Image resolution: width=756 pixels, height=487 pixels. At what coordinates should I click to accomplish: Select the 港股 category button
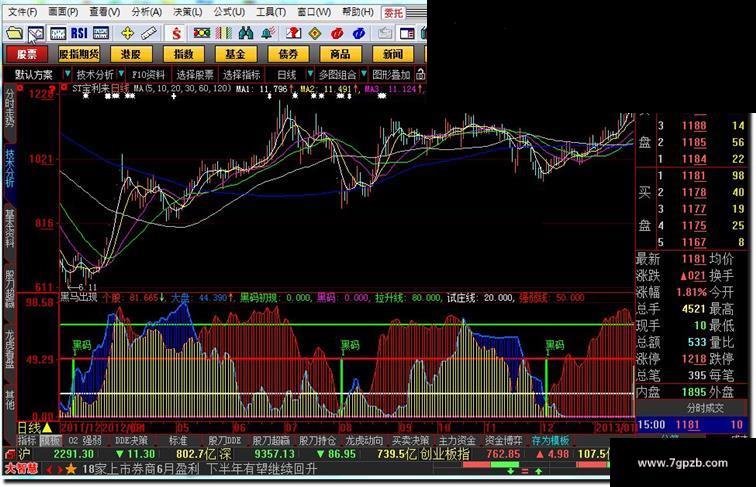pyautogui.click(x=131, y=54)
